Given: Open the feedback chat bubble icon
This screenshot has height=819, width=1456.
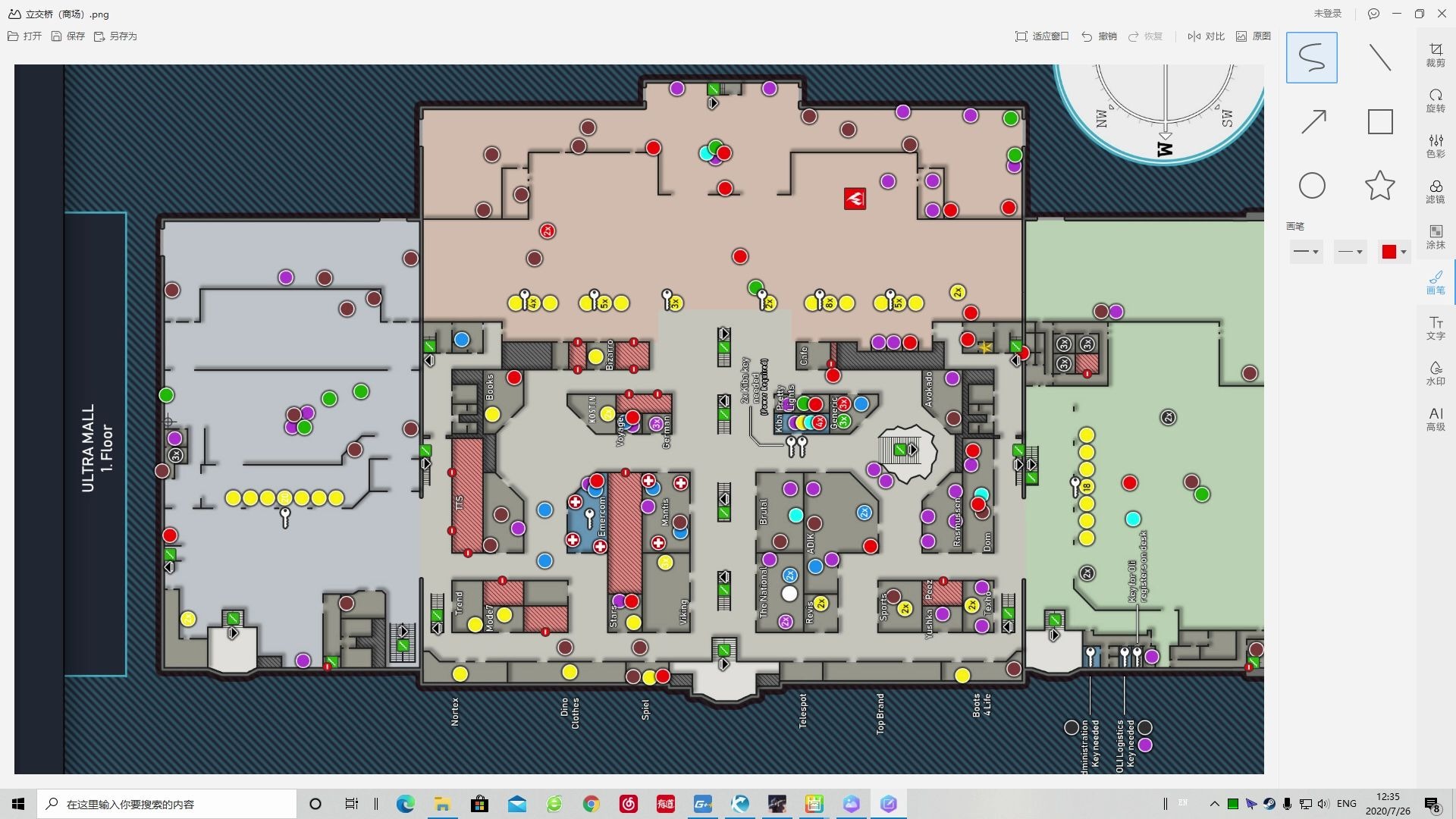Looking at the screenshot, I should coord(1373,14).
